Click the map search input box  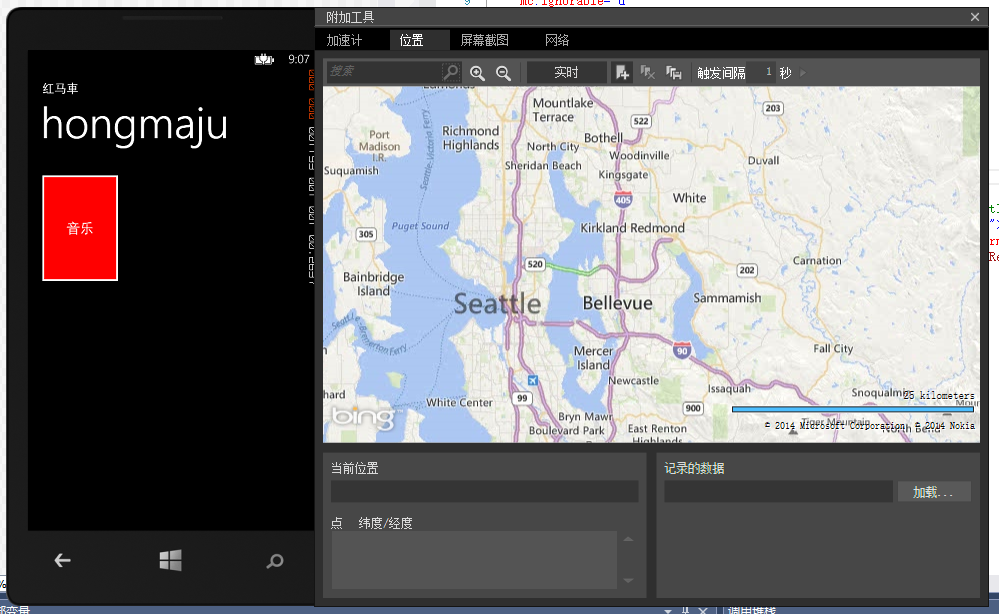pyautogui.click(x=384, y=71)
